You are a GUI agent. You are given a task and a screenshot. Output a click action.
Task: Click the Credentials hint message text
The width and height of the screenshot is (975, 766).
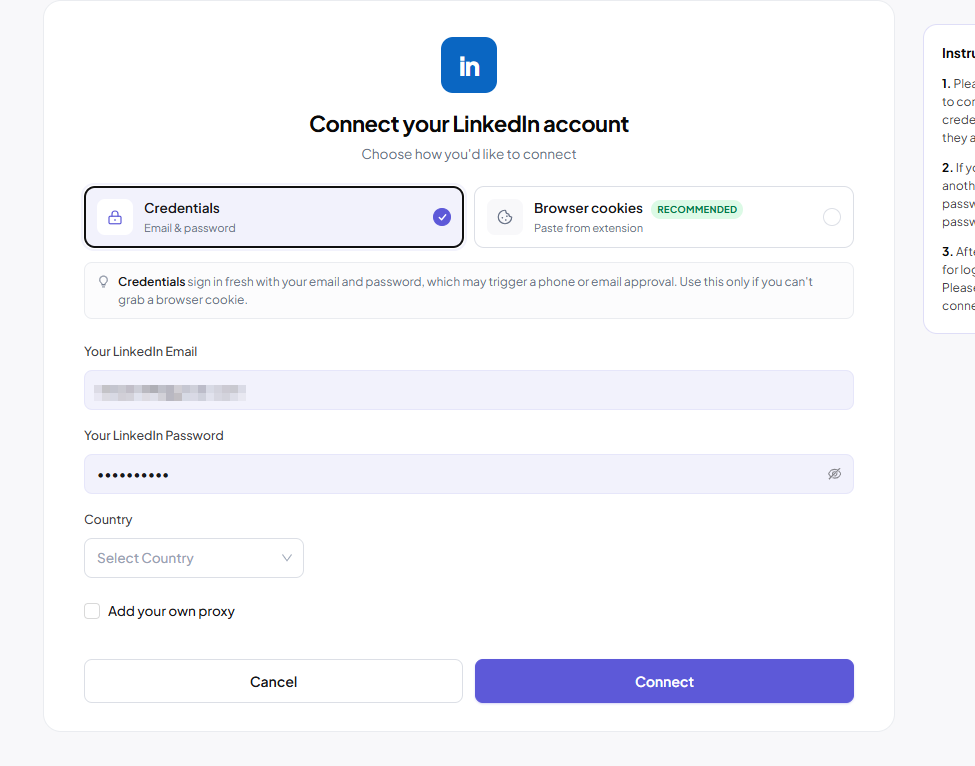[x=465, y=290]
